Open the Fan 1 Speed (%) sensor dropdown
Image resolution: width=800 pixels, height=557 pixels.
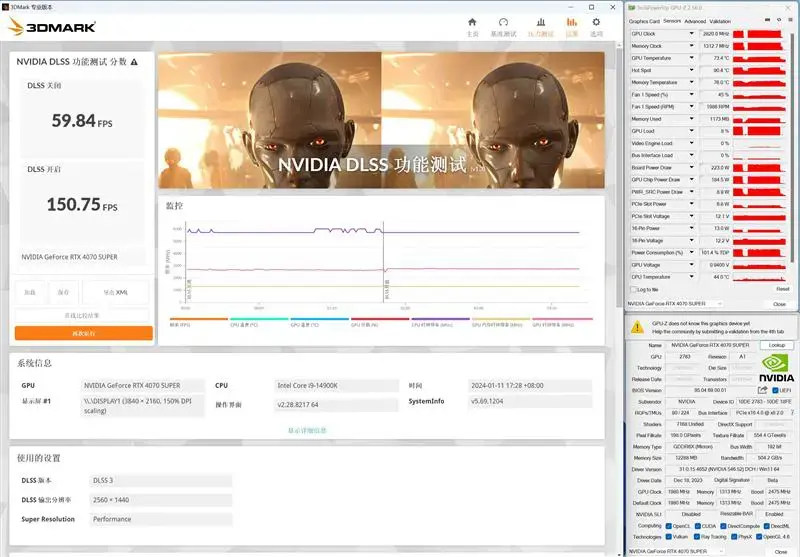pyautogui.click(x=691, y=94)
